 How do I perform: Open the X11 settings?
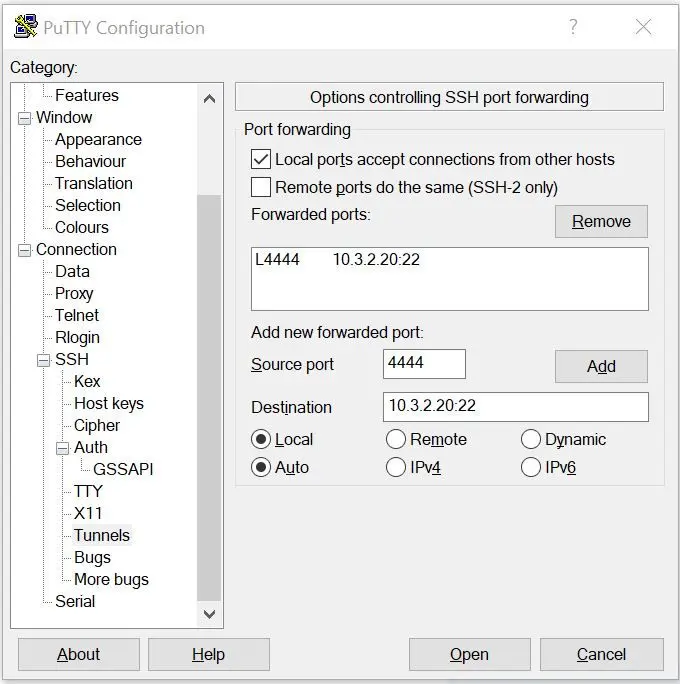(88, 513)
